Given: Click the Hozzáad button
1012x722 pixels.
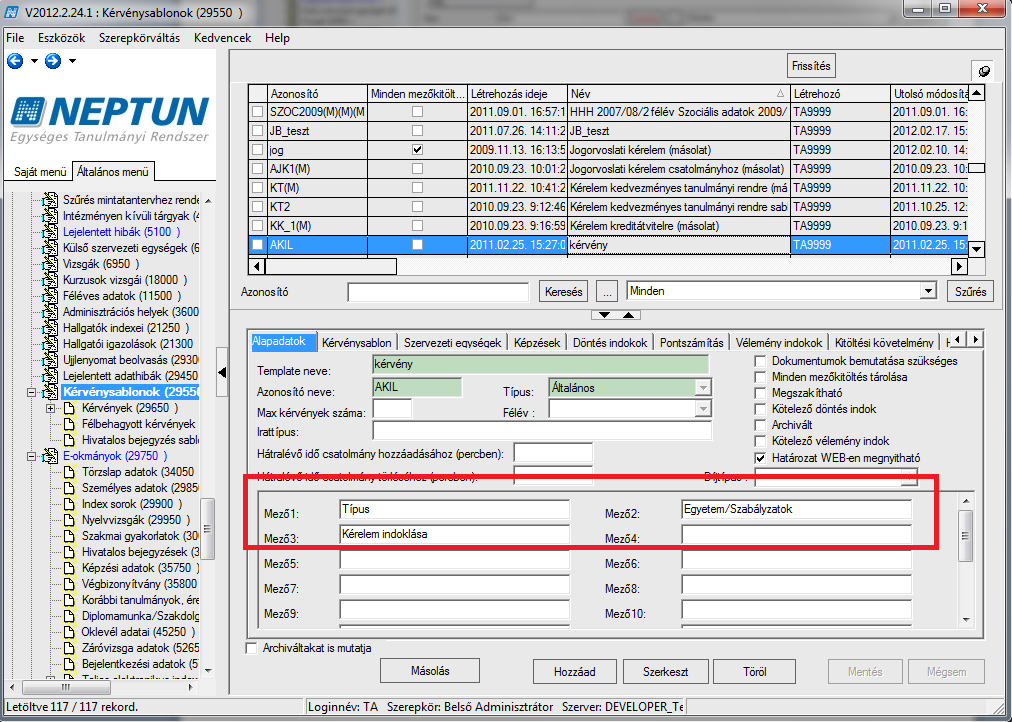Looking at the screenshot, I should (574, 672).
